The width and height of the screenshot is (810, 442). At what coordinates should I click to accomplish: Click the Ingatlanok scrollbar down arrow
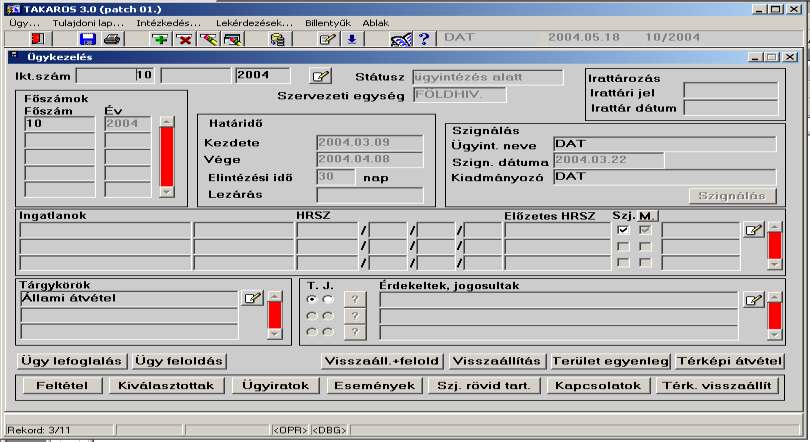(x=775, y=264)
